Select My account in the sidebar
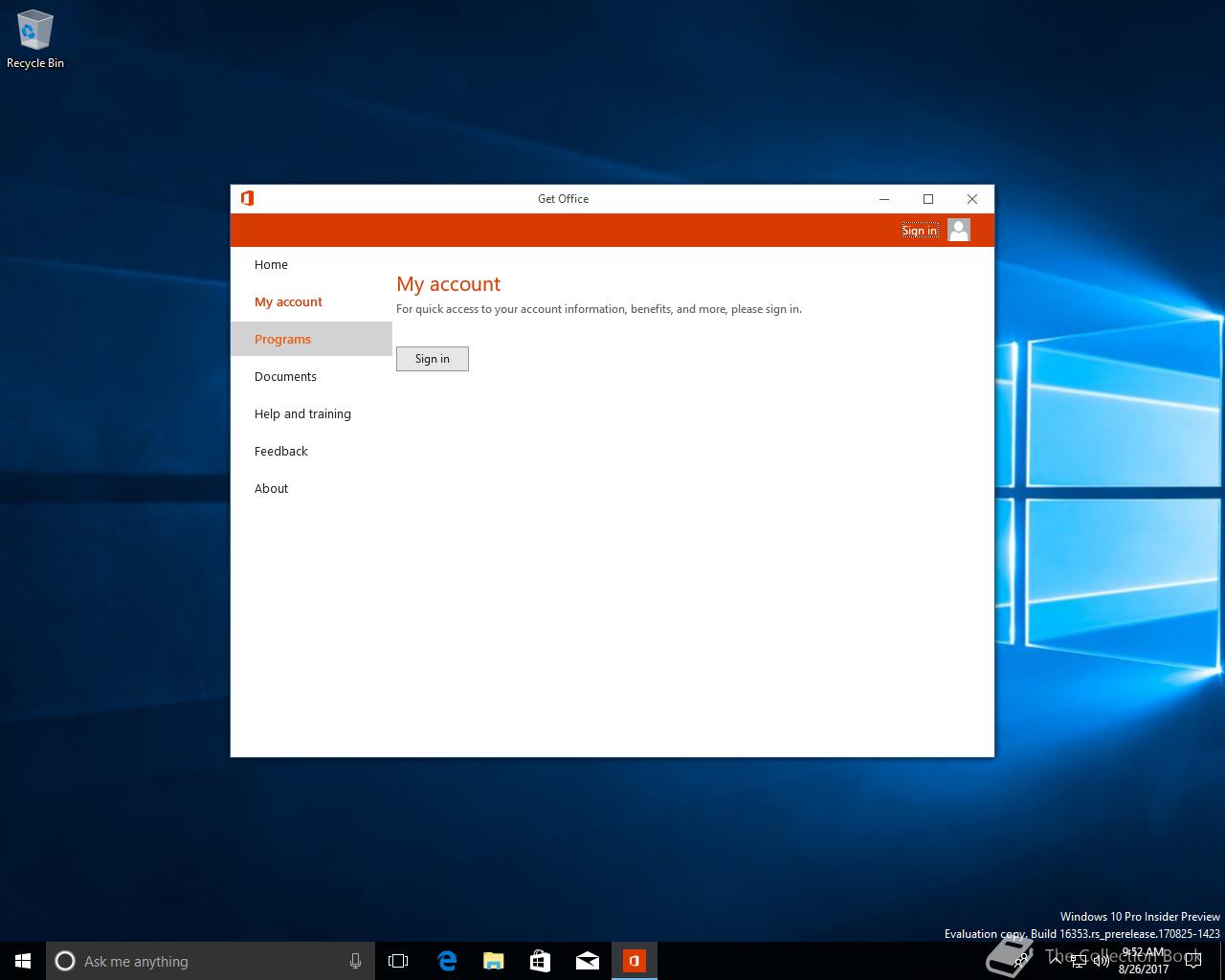 [288, 301]
